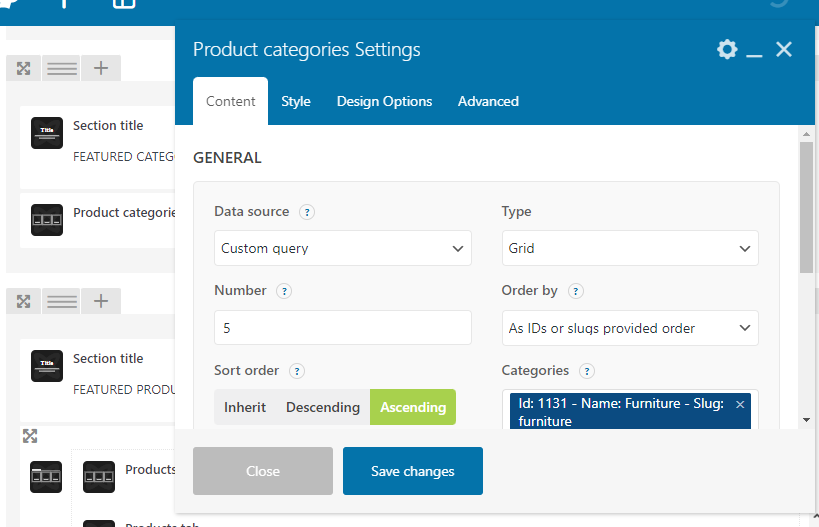The height and width of the screenshot is (527, 819).
Task: Switch to the Style tab
Action: tap(296, 101)
